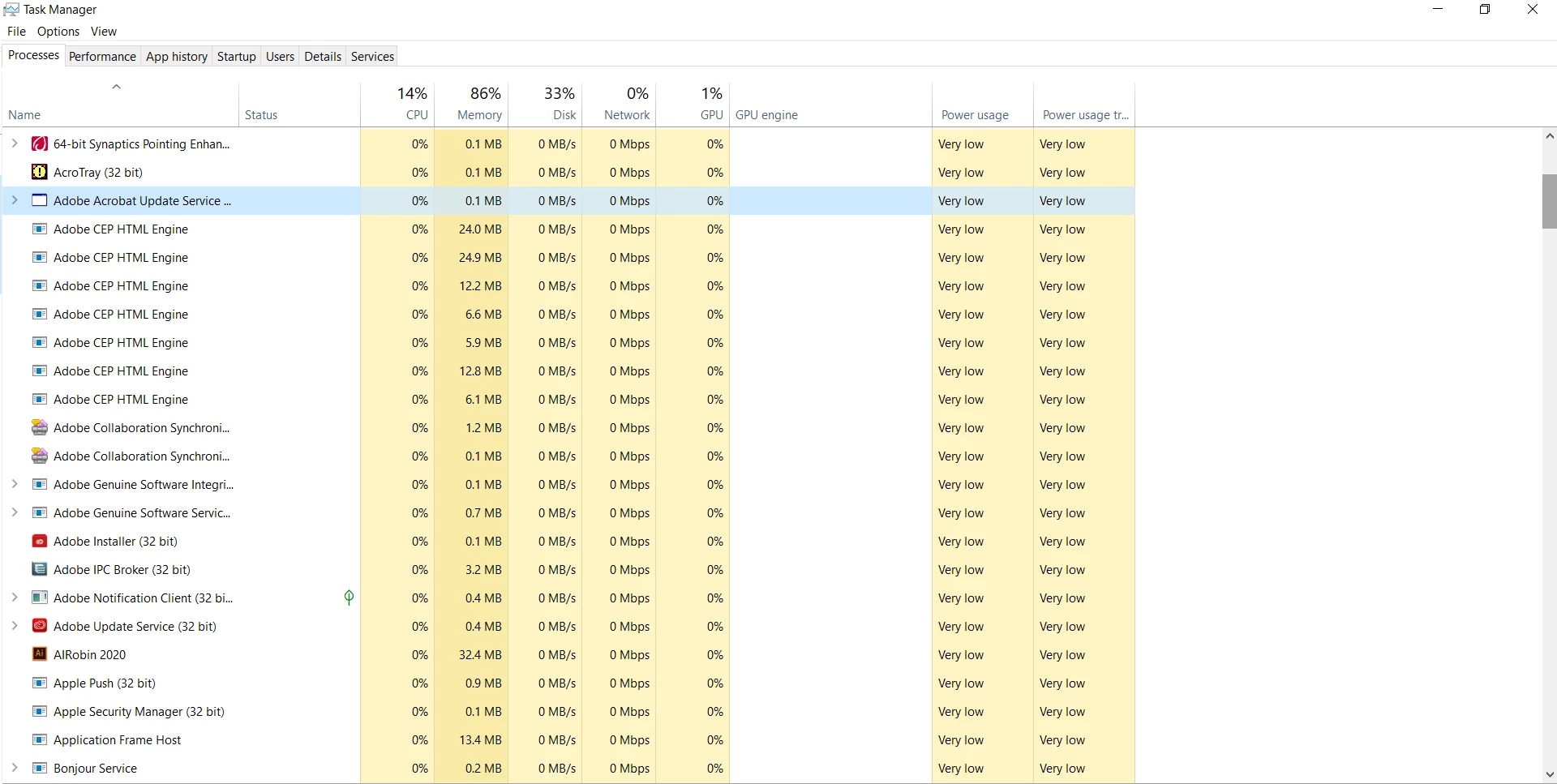Sort by the Status column header
The height and width of the screenshot is (784, 1557).
(x=299, y=105)
